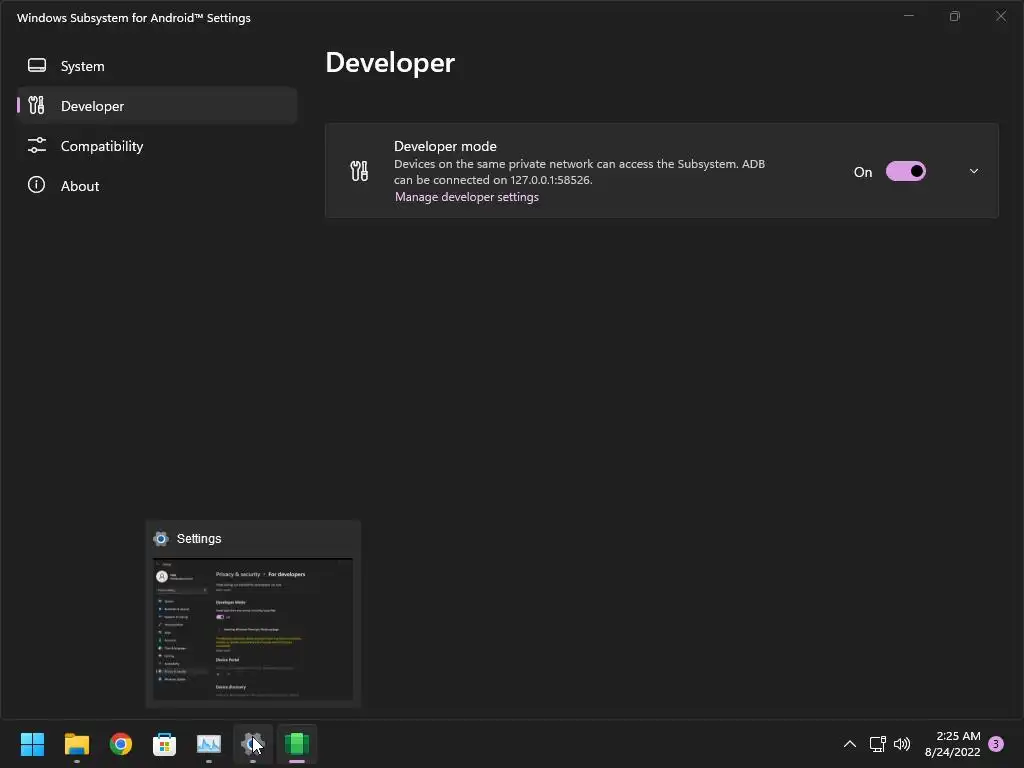Image resolution: width=1024 pixels, height=768 pixels.
Task: Click the Settings gear icon in preview header
Action: coord(161,538)
